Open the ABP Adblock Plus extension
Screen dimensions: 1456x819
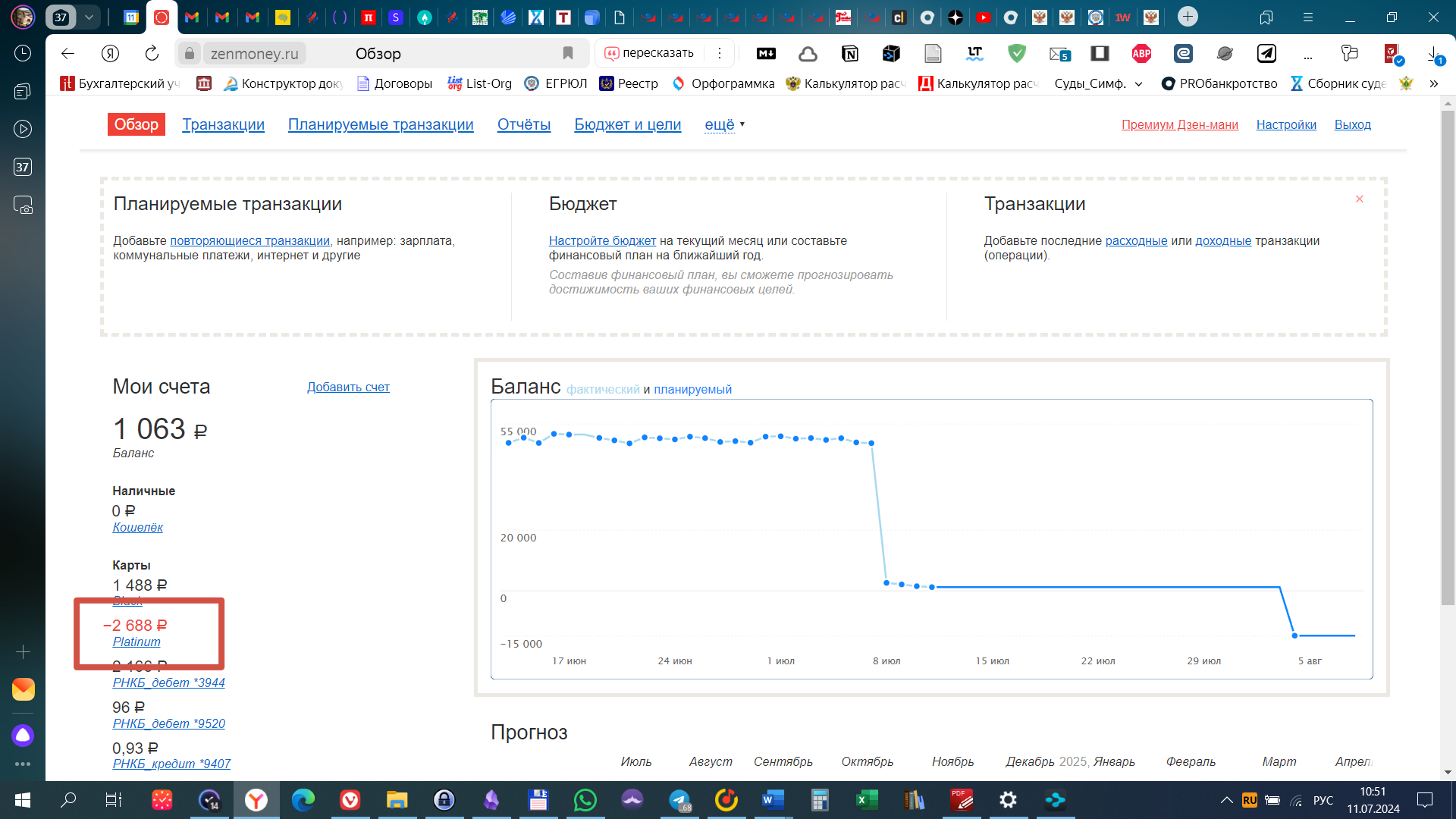click(1141, 53)
